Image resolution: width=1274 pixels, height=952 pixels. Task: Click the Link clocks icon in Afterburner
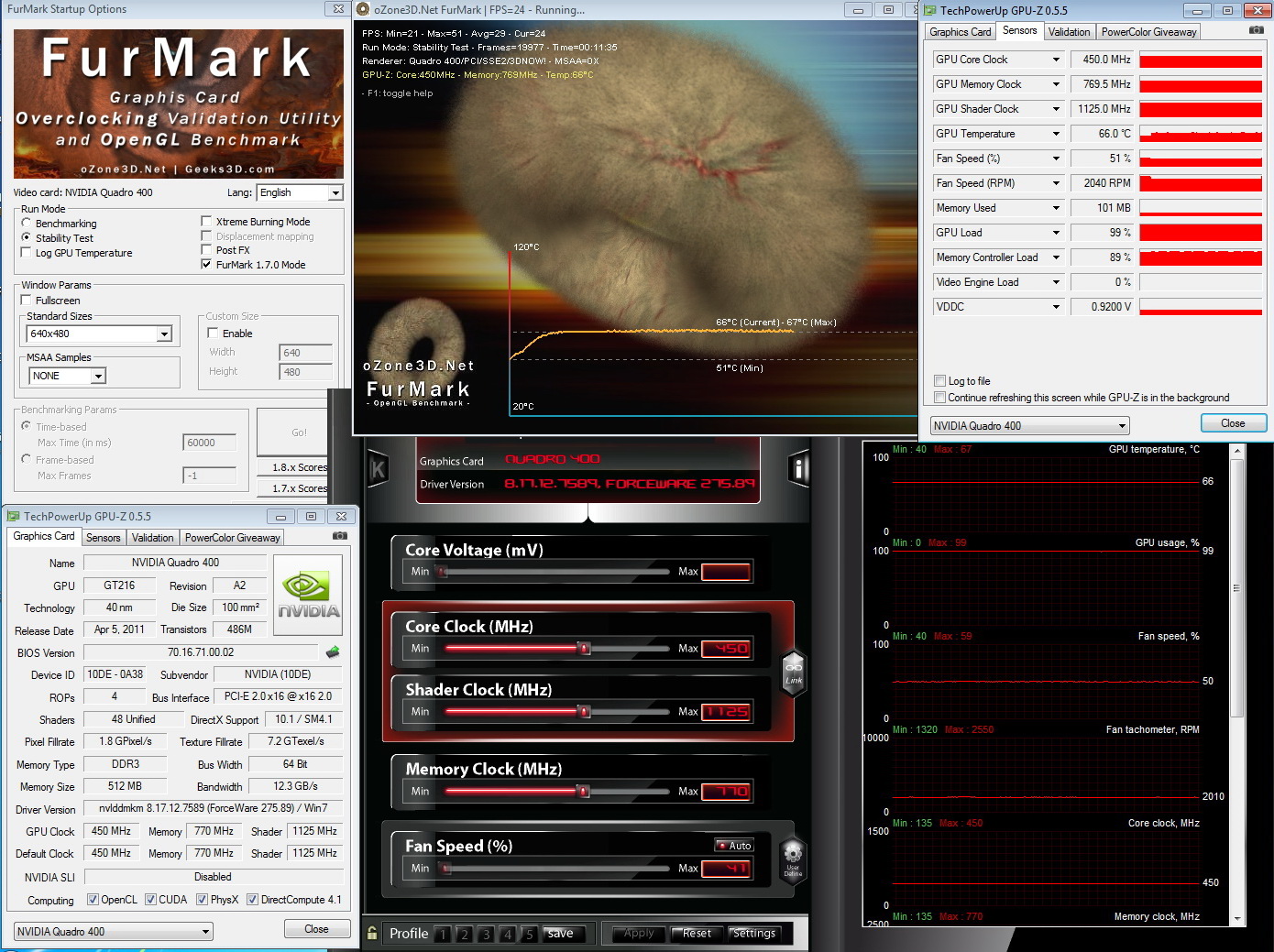794,672
